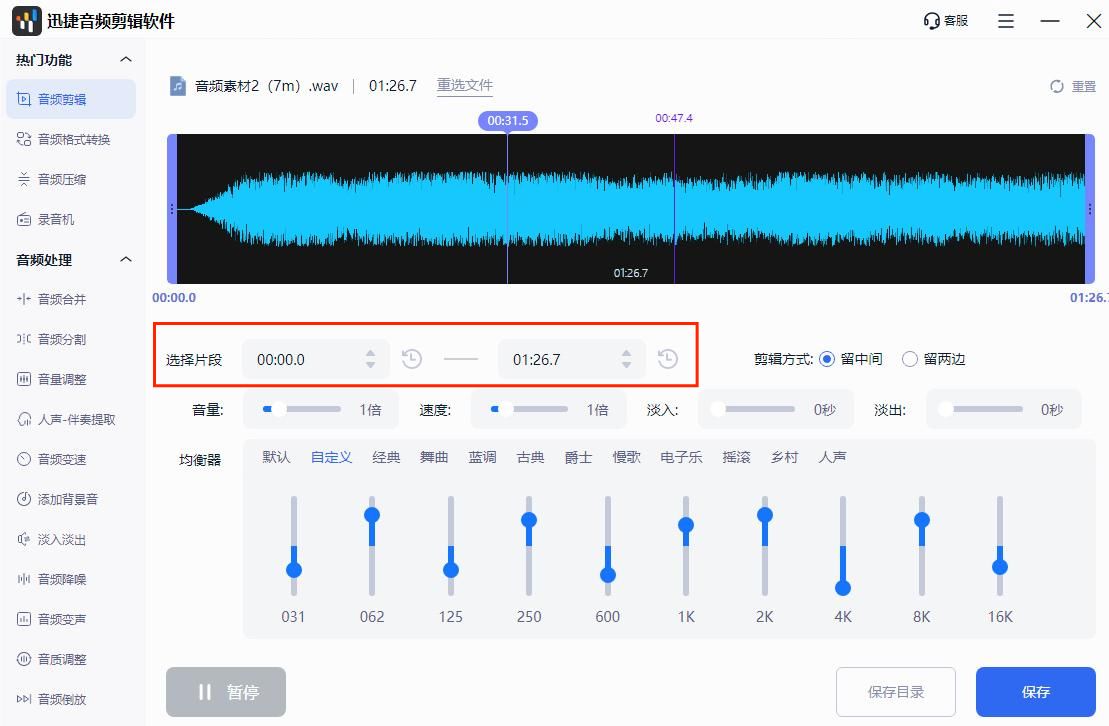This screenshot has width=1109, height=726.
Task: Select 留两边 keep-both-sides trim mode
Action: [x=910, y=359]
